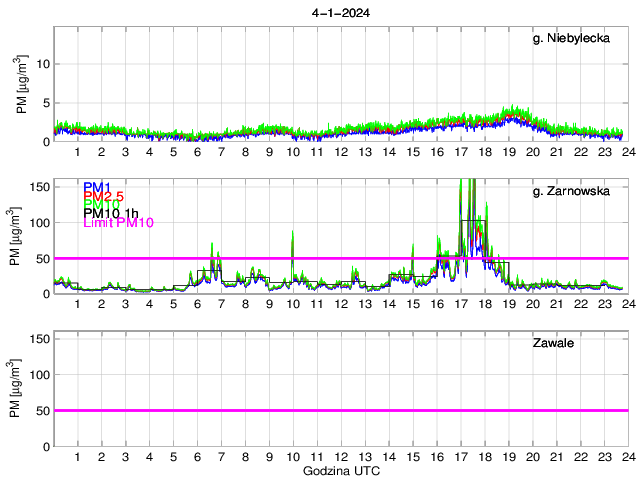This screenshot has width=640, height=480.
Task: Click the hour 24 tick under Zawale chart
Action: 627,457
